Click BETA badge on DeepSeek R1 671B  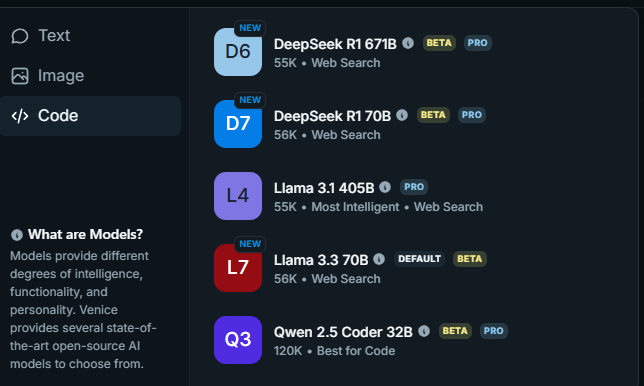click(439, 43)
